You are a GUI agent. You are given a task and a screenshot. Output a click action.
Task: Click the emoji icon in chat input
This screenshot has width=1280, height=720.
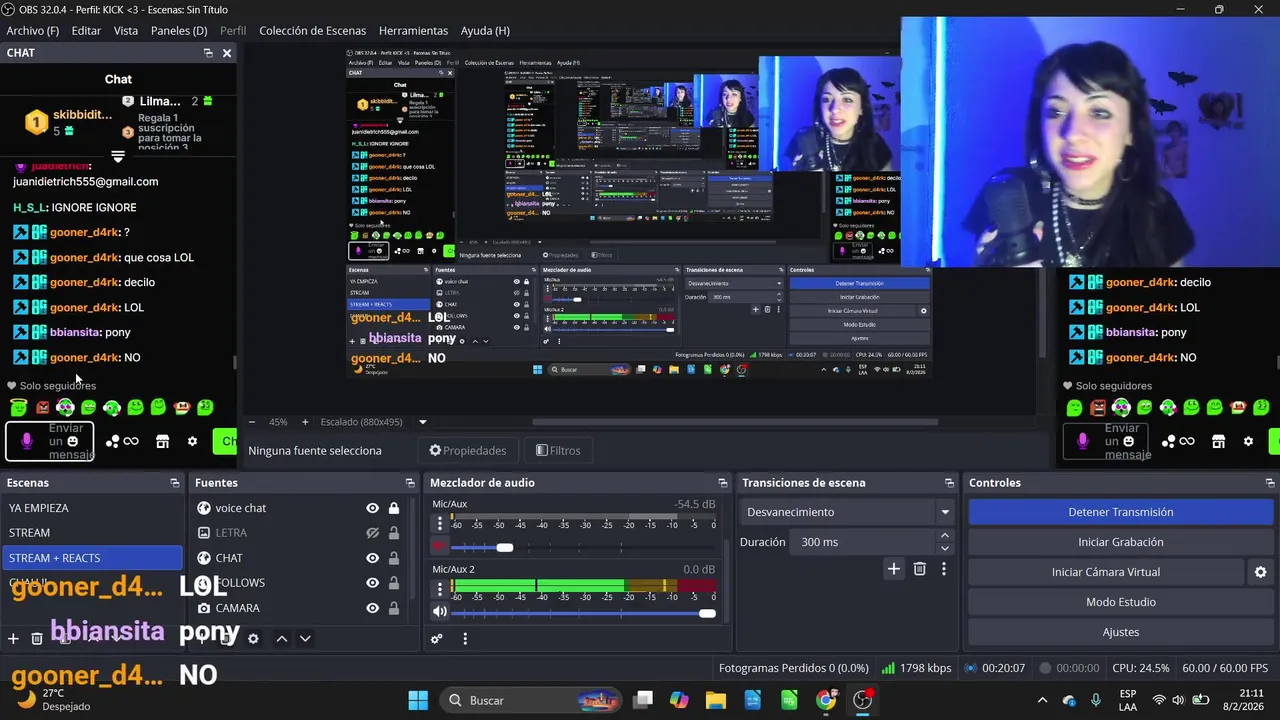[72, 441]
